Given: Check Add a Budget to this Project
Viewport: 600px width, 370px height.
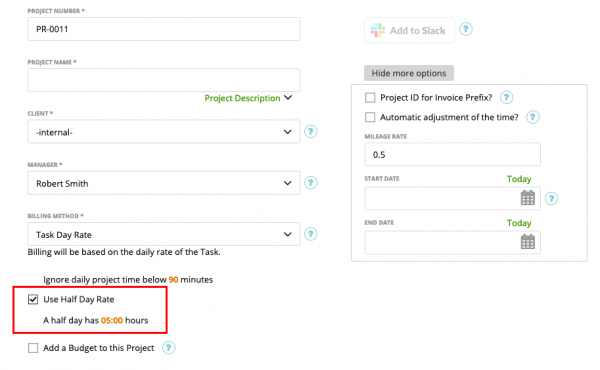Looking at the screenshot, I should pos(33,348).
